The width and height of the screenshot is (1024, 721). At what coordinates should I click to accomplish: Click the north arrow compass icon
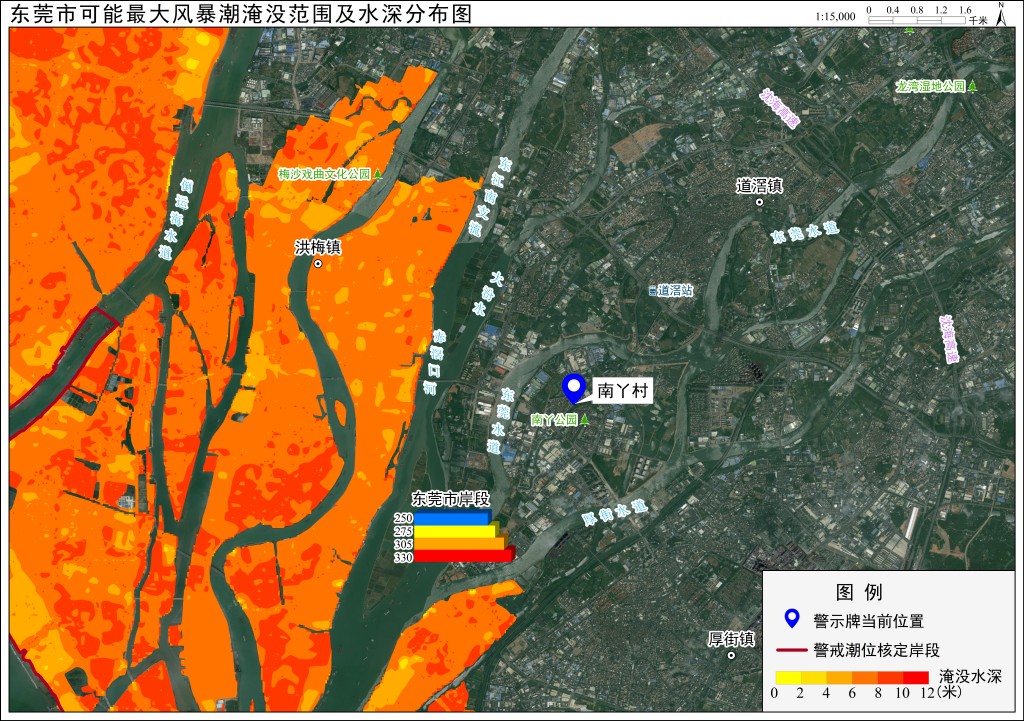pos(1001,14)
